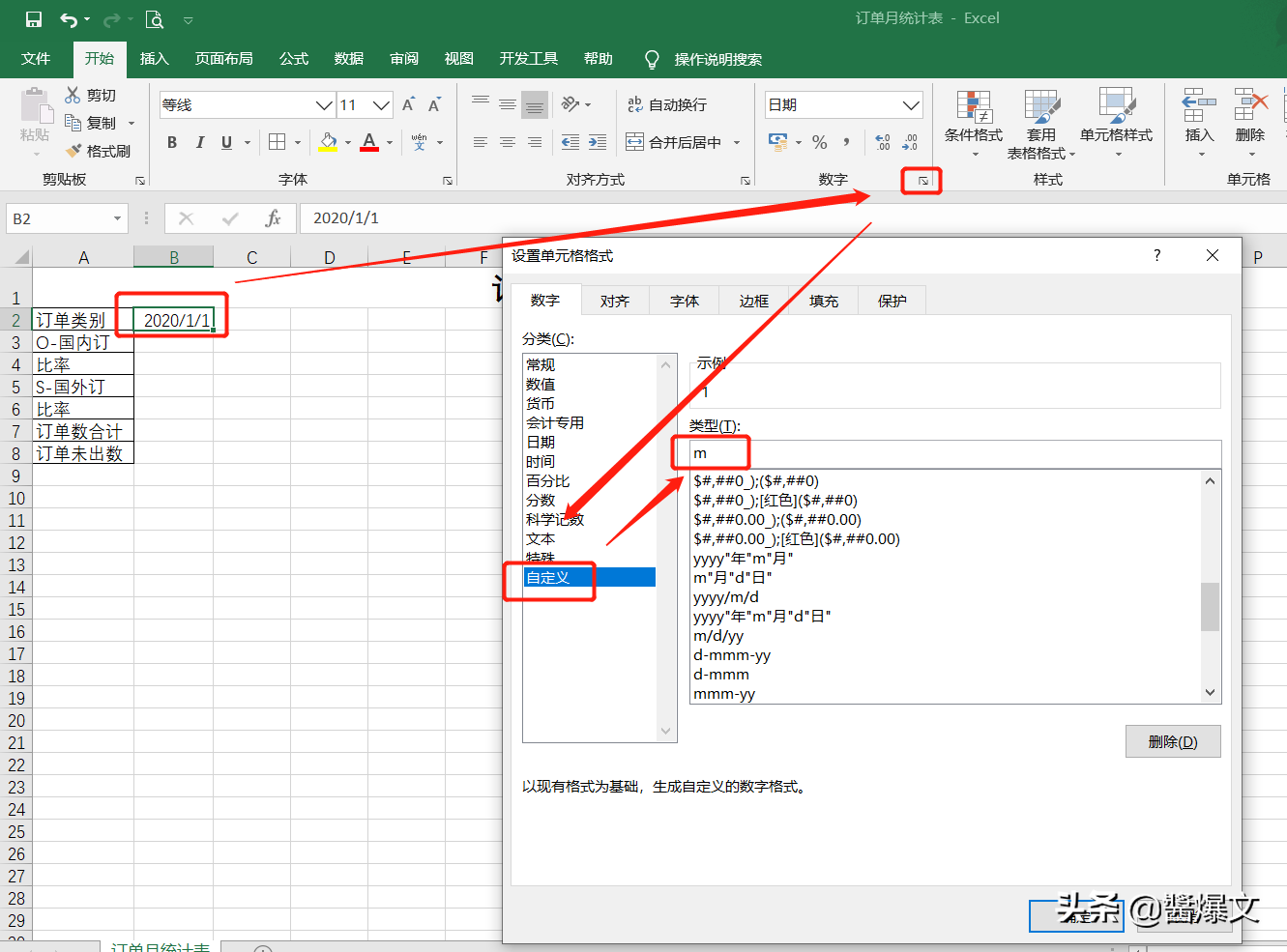Screen dimensions: 1287x952
Task: Apply the yellow fill color bucket
Action: click(x=328, y=142)
